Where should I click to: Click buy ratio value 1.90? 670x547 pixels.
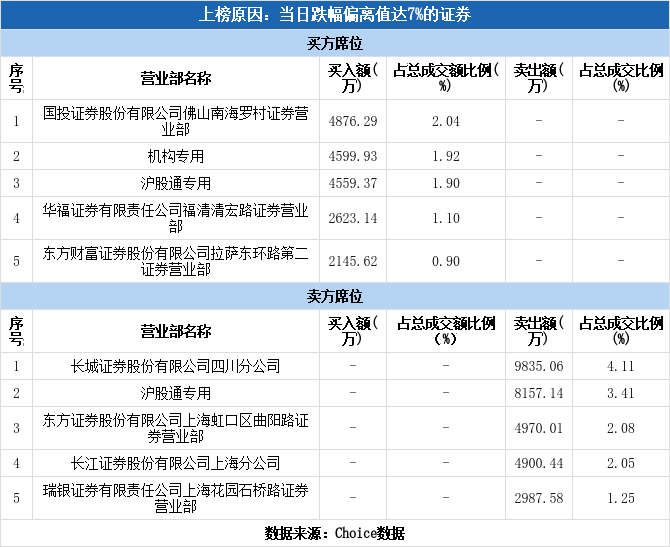(x=446, y=183)
